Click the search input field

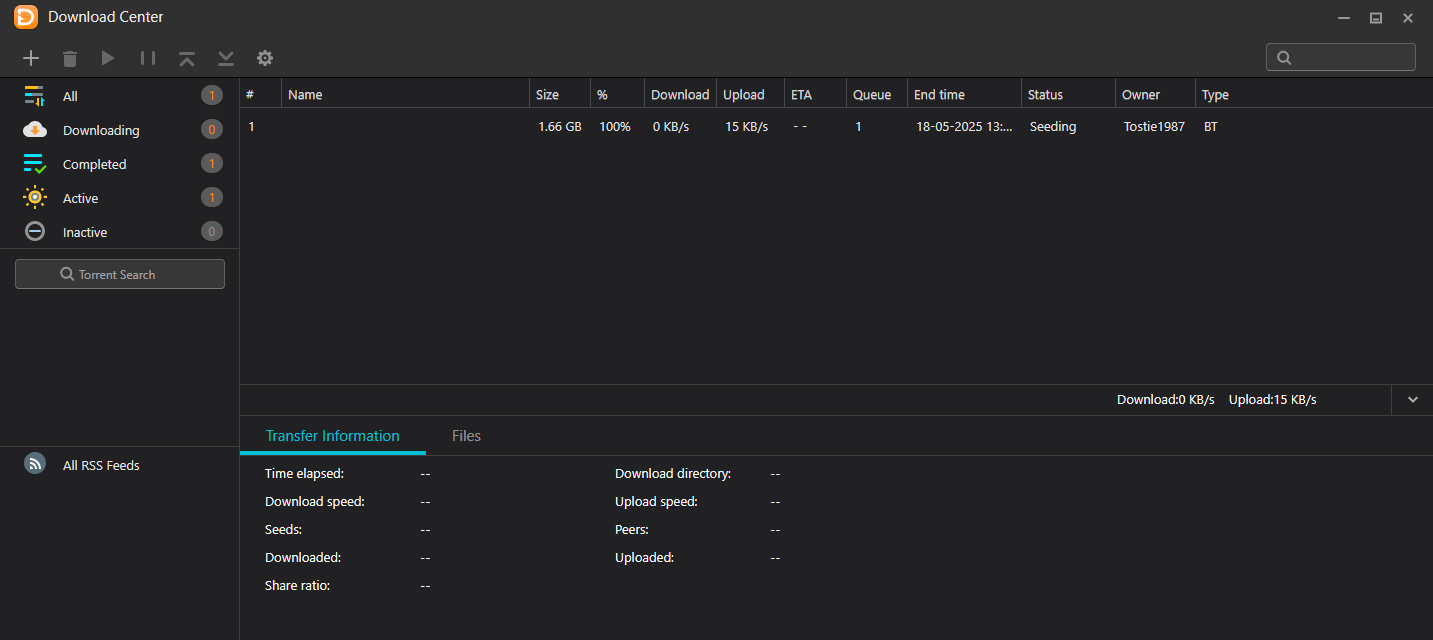tap(1340, 57)
